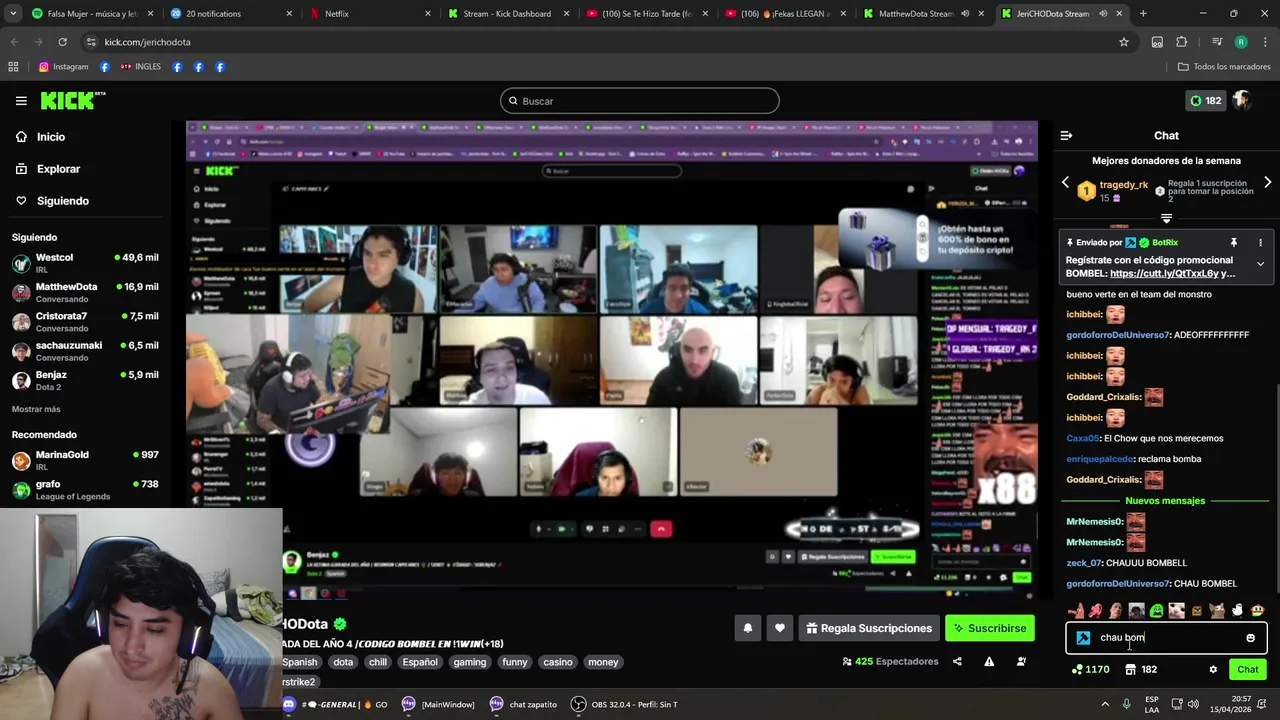1280x720 pixels.
Task: Open the browser extensions puzzle icon
Action: pos(1182,42)
